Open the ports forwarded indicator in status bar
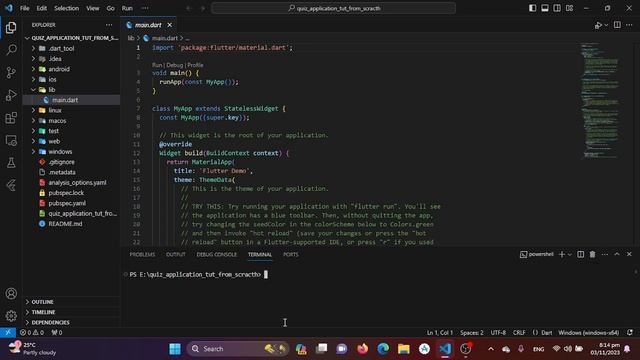 57,333
